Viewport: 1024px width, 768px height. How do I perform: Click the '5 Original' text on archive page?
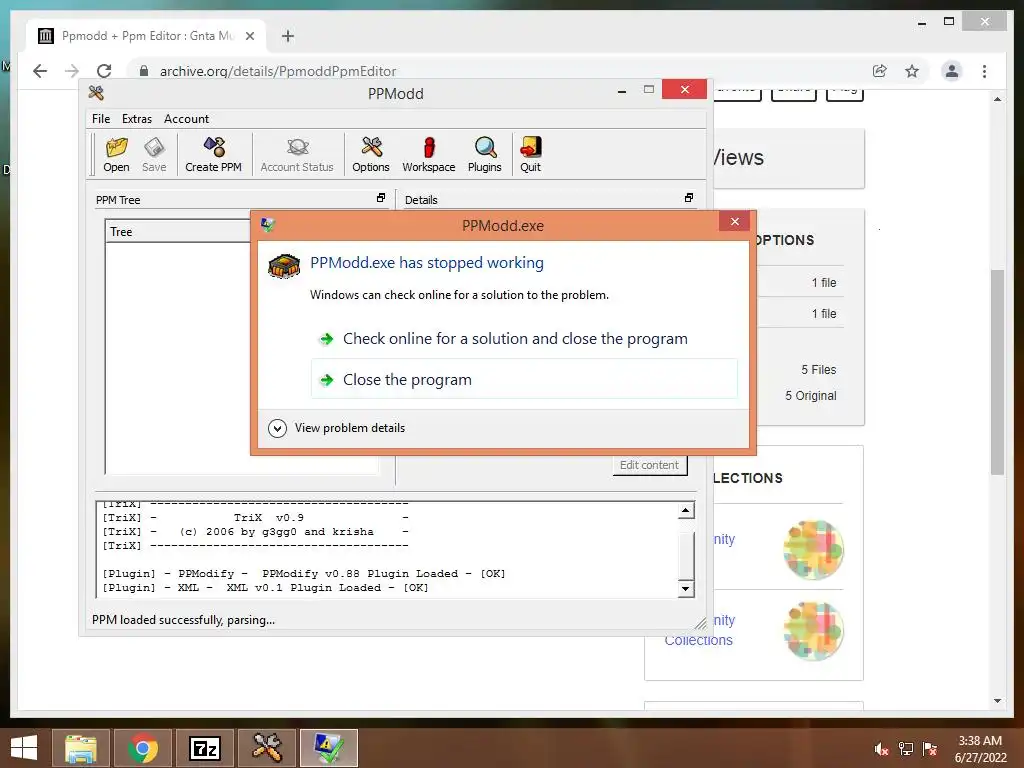pyautogui.click(x=810, y=396)
